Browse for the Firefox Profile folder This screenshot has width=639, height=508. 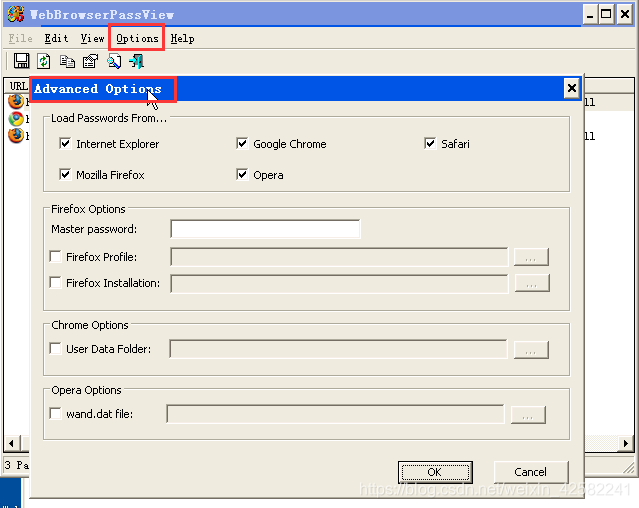coord(531,257)
